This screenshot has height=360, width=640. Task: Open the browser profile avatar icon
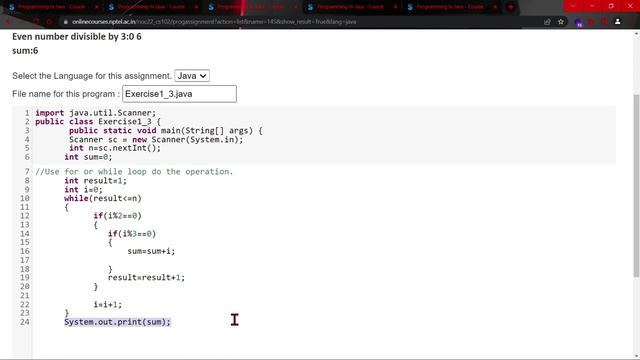coord(618,22)
